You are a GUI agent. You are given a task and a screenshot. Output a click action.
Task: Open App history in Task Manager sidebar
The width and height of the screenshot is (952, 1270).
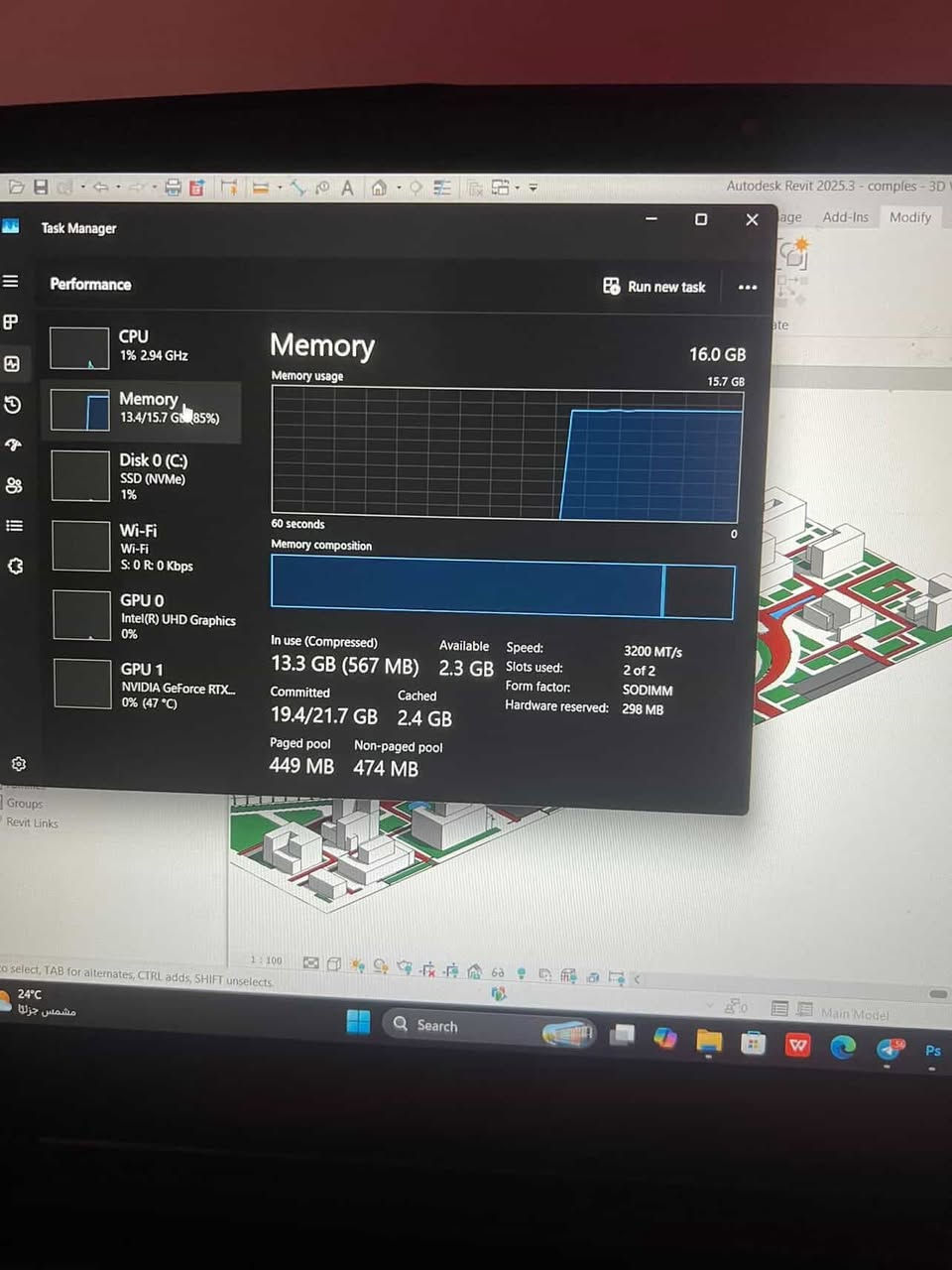(12, 405)
